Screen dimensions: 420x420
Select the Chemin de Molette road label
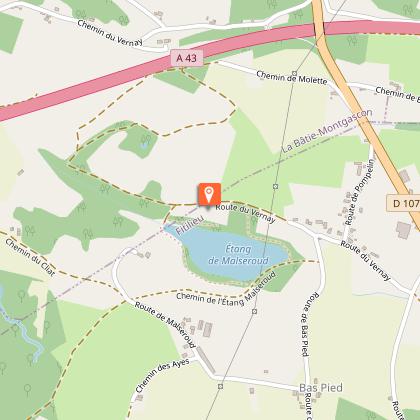[292, 78]
